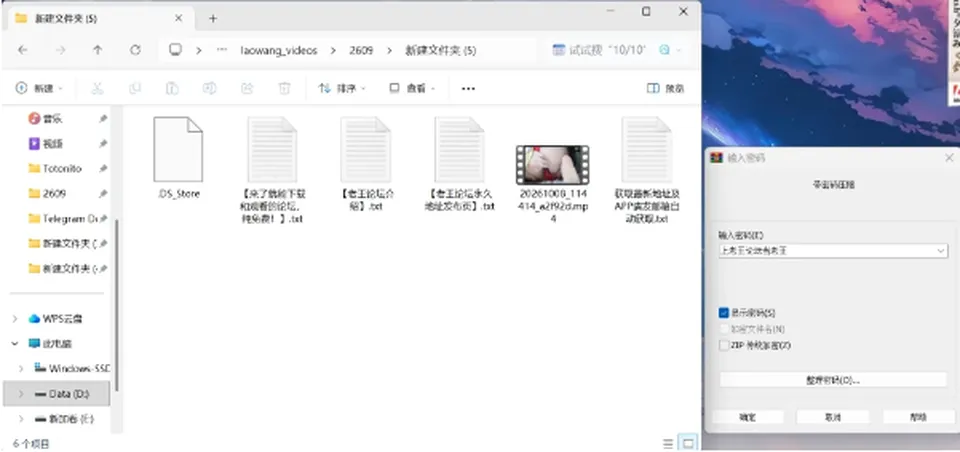
Task: Expand the WPS云盘 tree node
Action: click(x=15, y=318)
